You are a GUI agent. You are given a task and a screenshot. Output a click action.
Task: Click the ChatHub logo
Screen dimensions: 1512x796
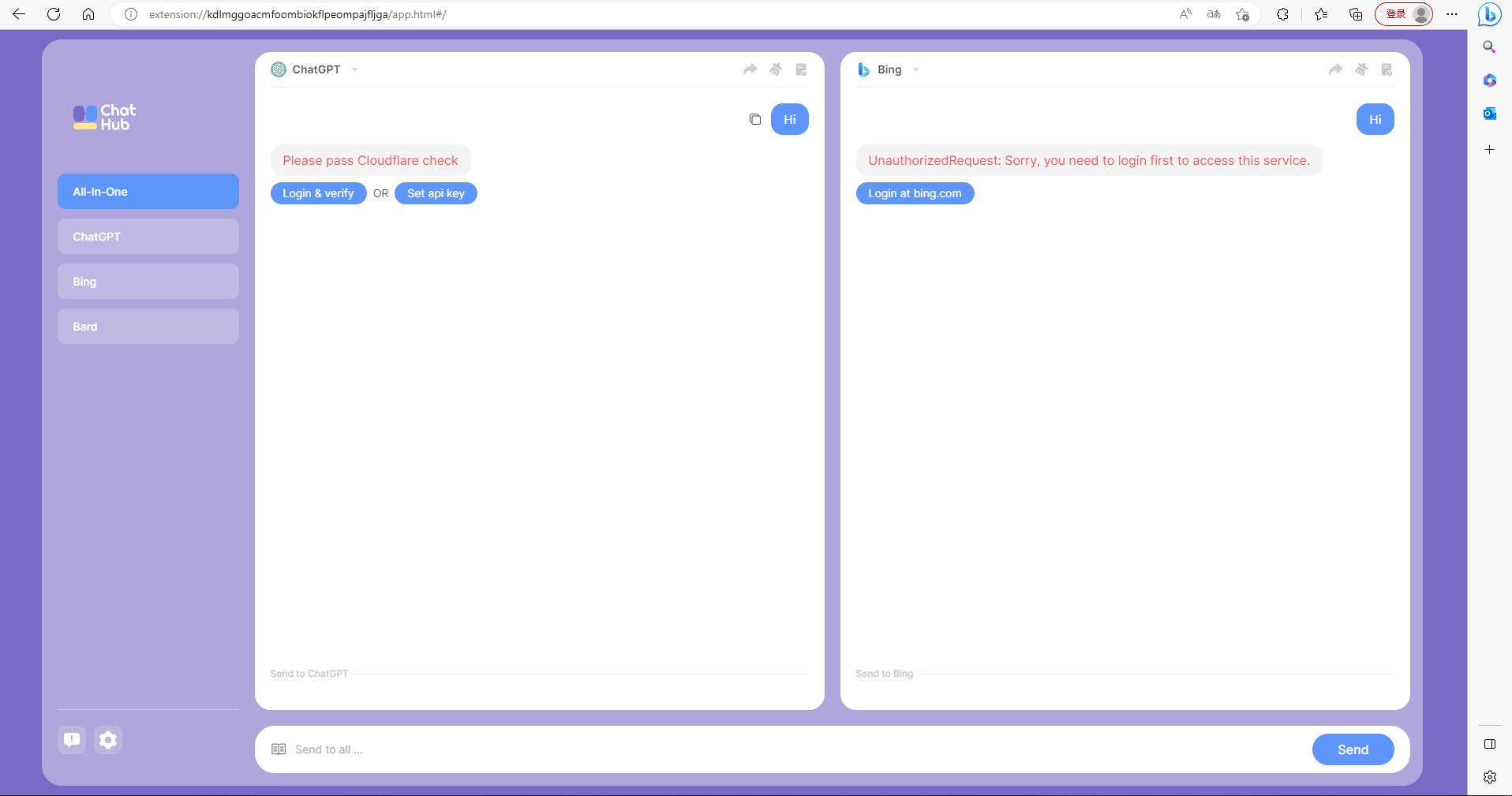point(104,117)
